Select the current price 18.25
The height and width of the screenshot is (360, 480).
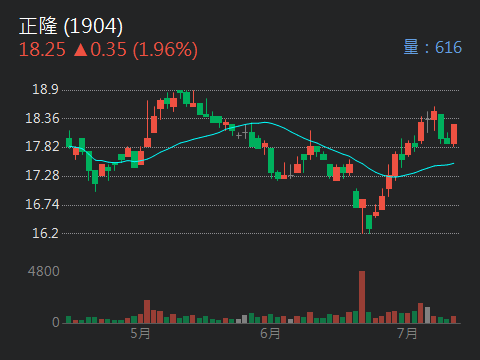point(42,50)
